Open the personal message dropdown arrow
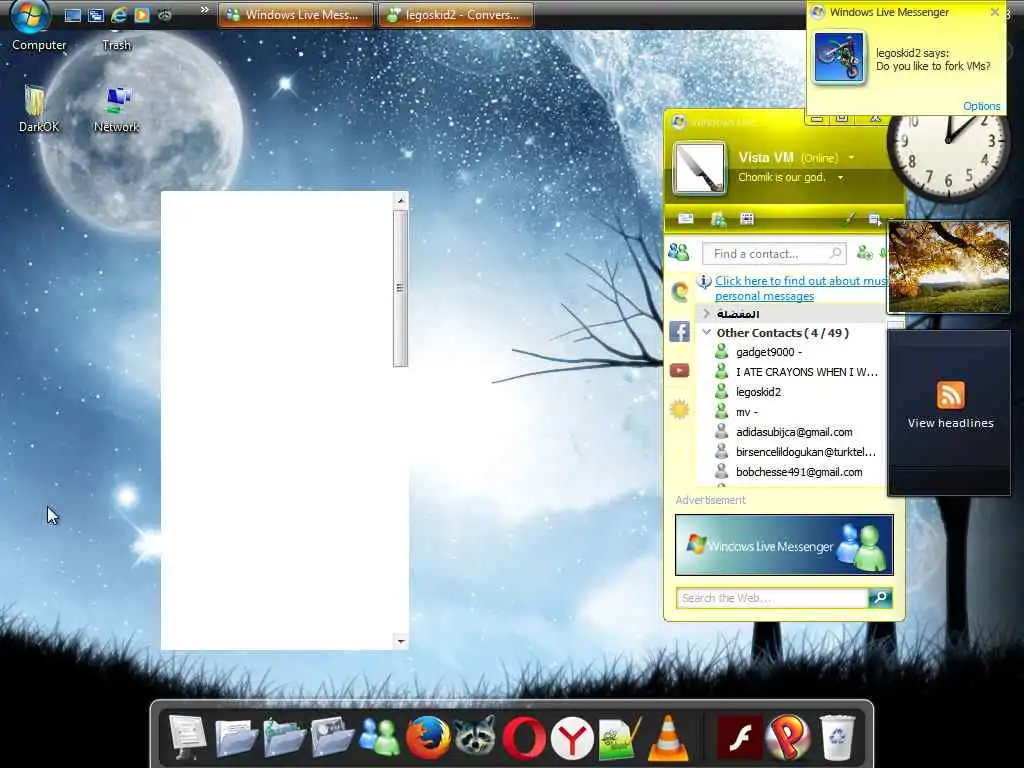Screen dimensions: 1024x768 840,178
